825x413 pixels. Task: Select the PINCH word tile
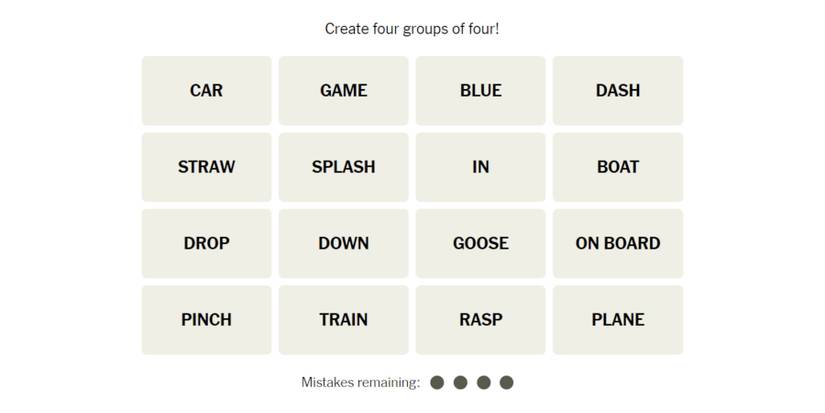pyautogui.click(x=206, y=320)
